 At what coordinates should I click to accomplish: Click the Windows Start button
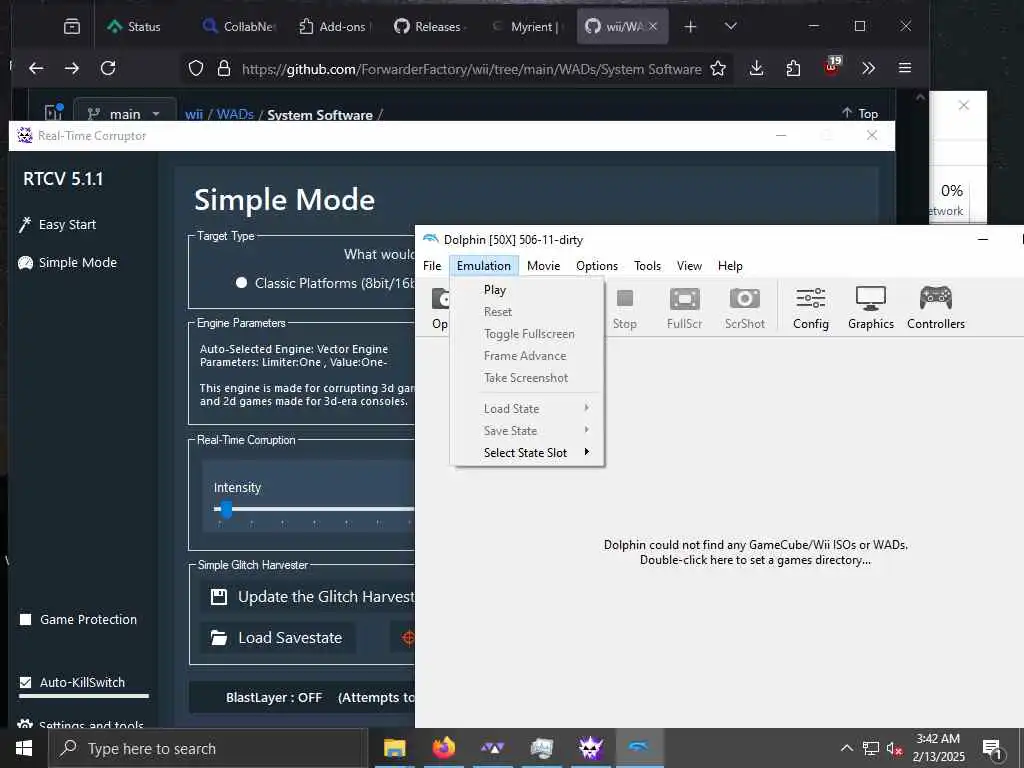[x=24, y=748]
